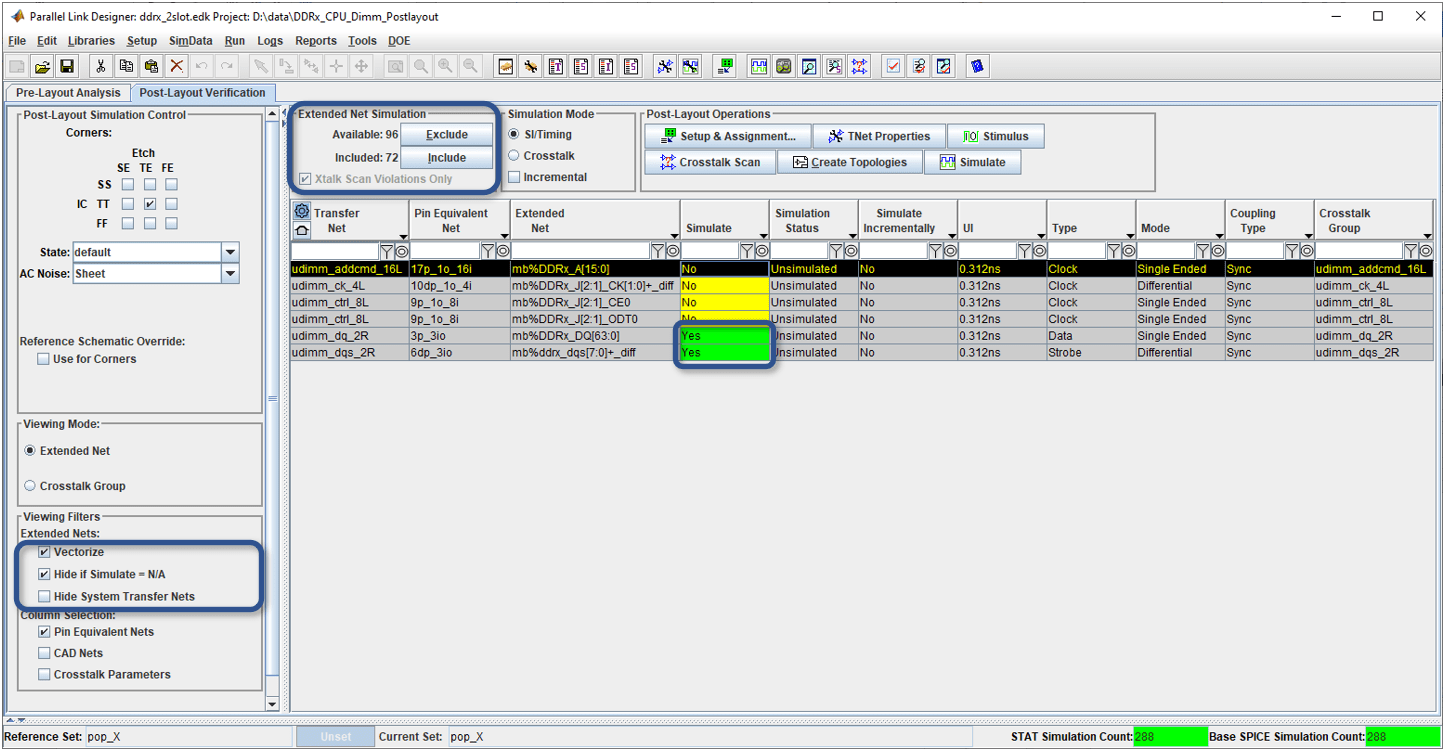
Task: Save the project using the disk icon
Action: 68,66
